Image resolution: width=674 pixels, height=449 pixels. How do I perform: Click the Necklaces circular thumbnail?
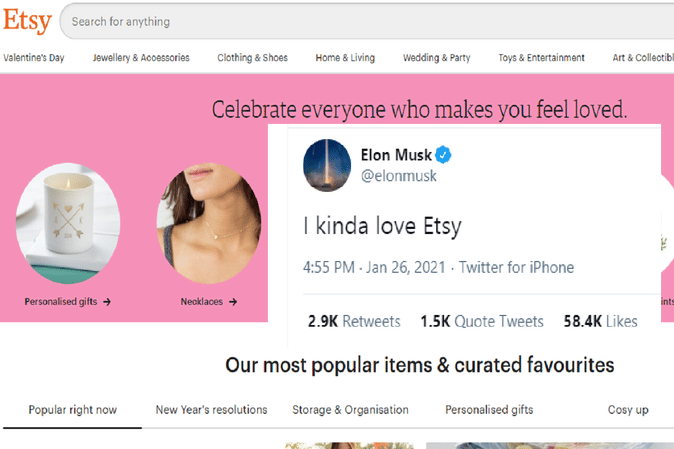[208, 223]
